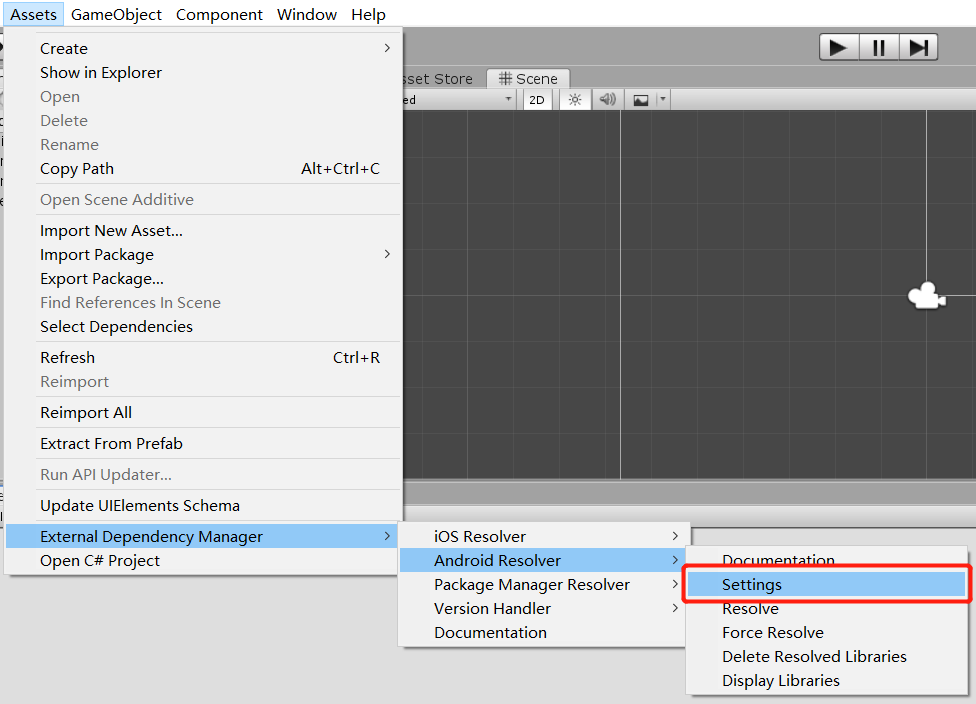The image size is (976, 704).
Task: Click the Step forward button
Action: tap(918, 47)
